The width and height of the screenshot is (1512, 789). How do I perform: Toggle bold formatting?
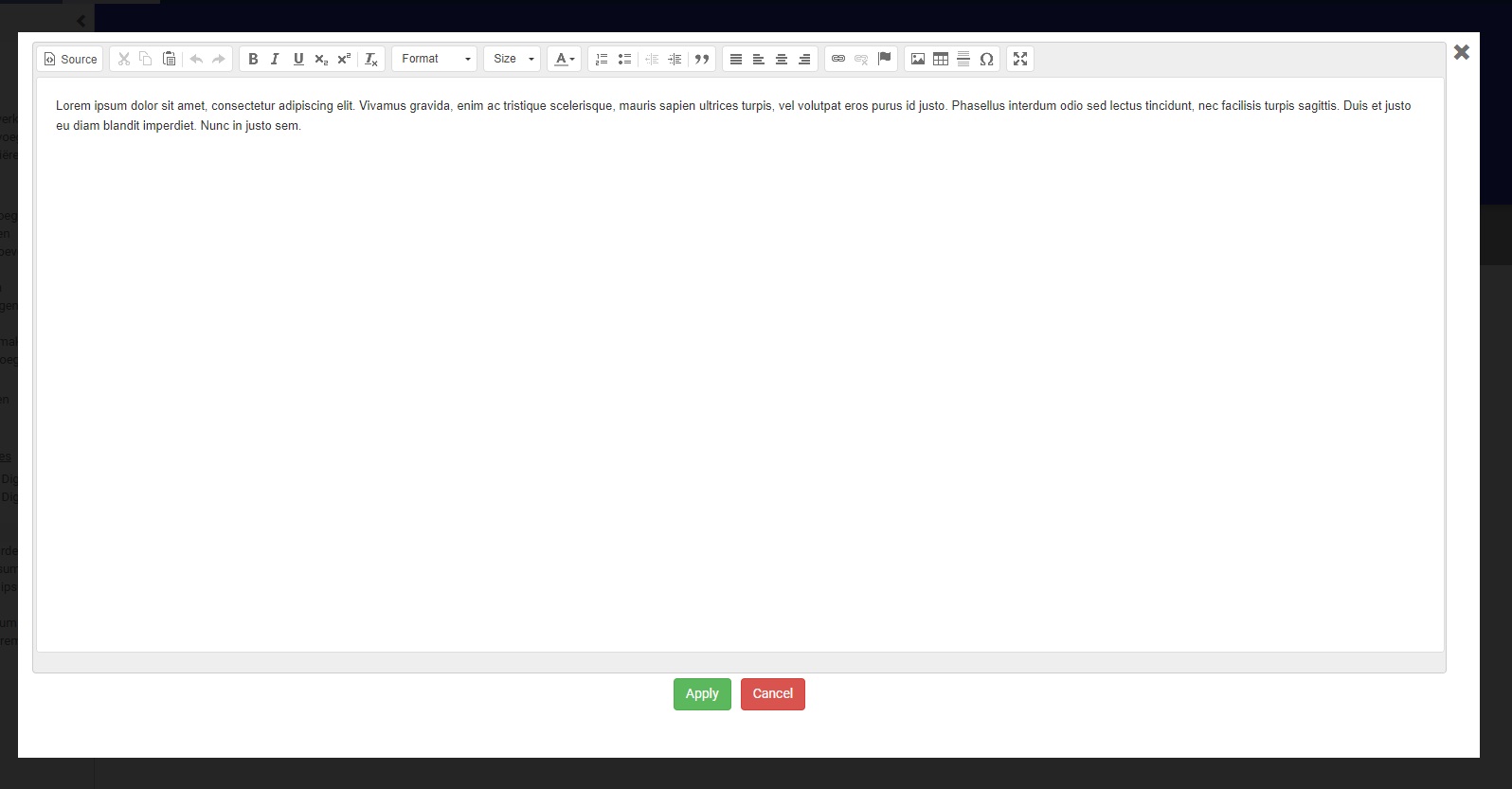[253, 59]
